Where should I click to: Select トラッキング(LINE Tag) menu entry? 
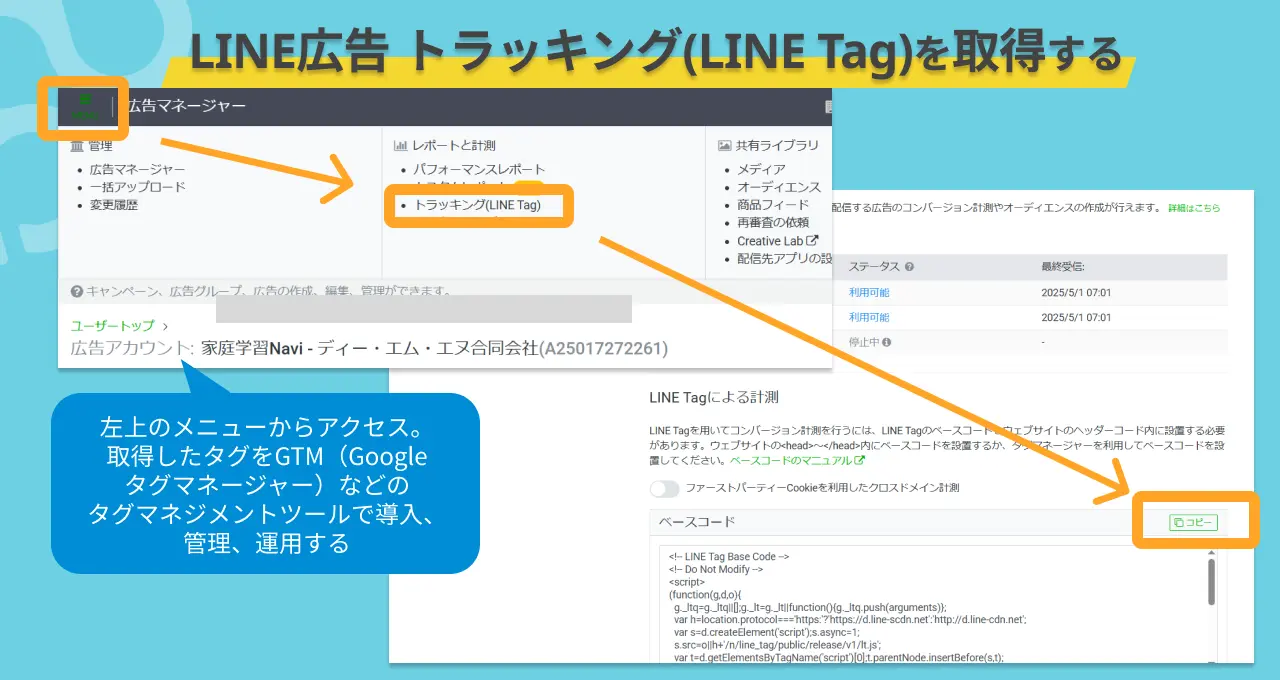click(x=476, y=205)
